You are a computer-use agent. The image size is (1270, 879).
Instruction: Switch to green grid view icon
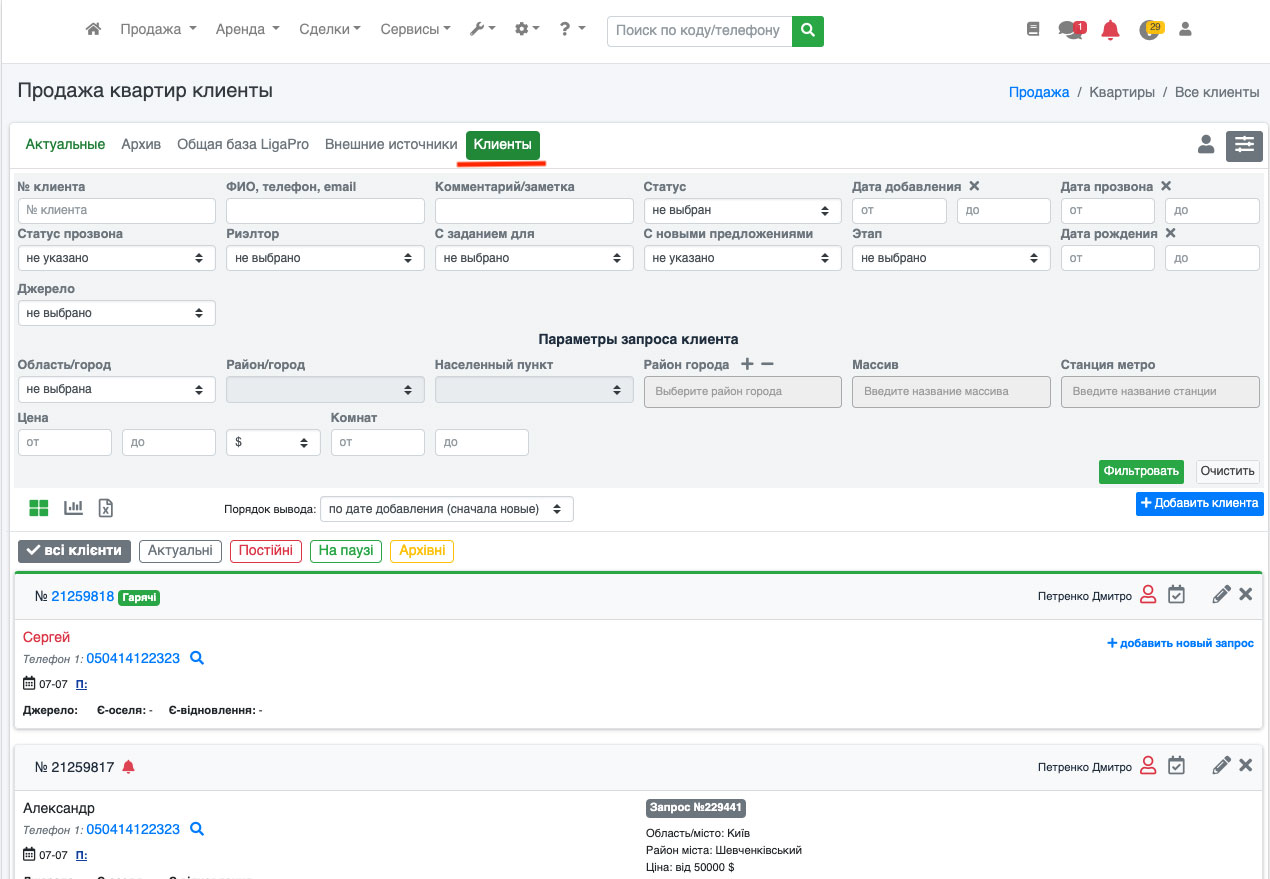(x=39, y=508)
